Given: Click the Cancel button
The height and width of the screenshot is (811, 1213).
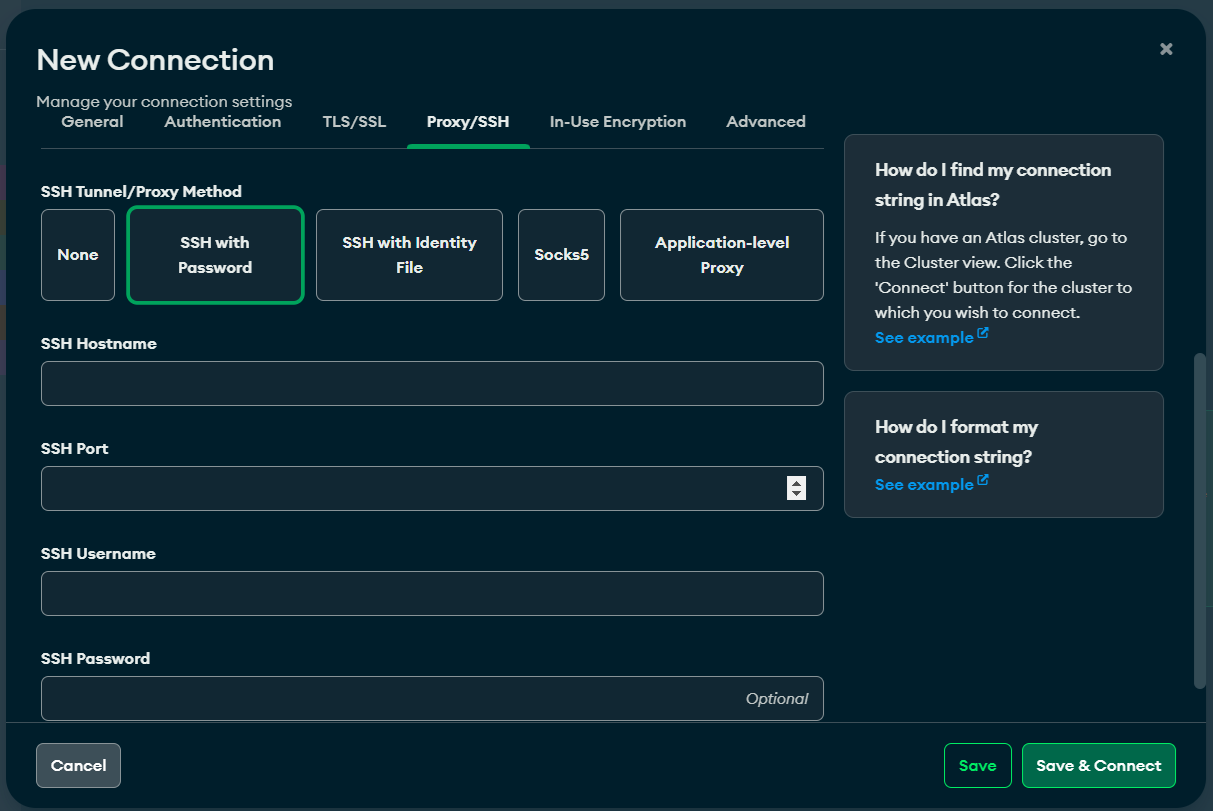Looking at the screenshot, I should pyautogui.click(x=78, y=766).
